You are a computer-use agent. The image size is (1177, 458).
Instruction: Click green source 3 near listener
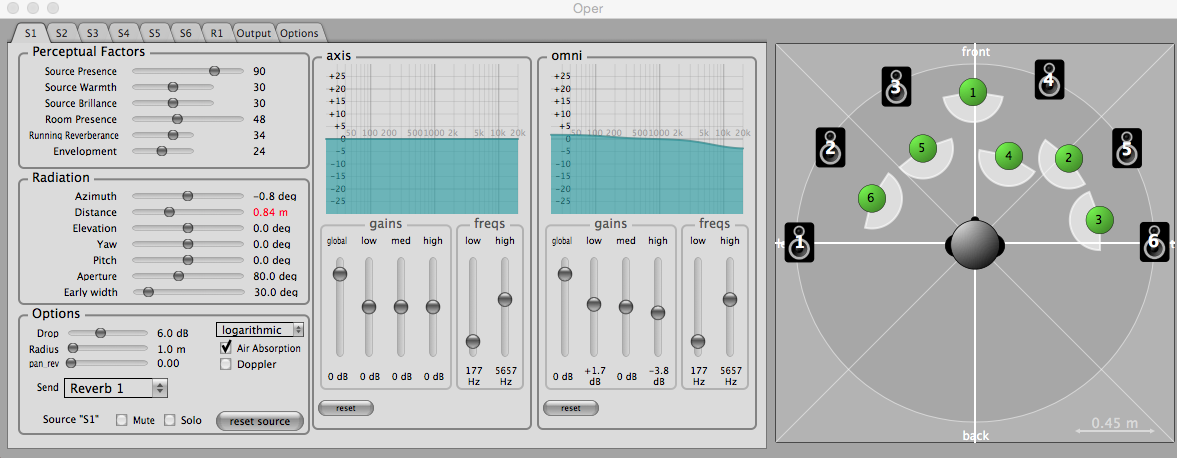1099,219
